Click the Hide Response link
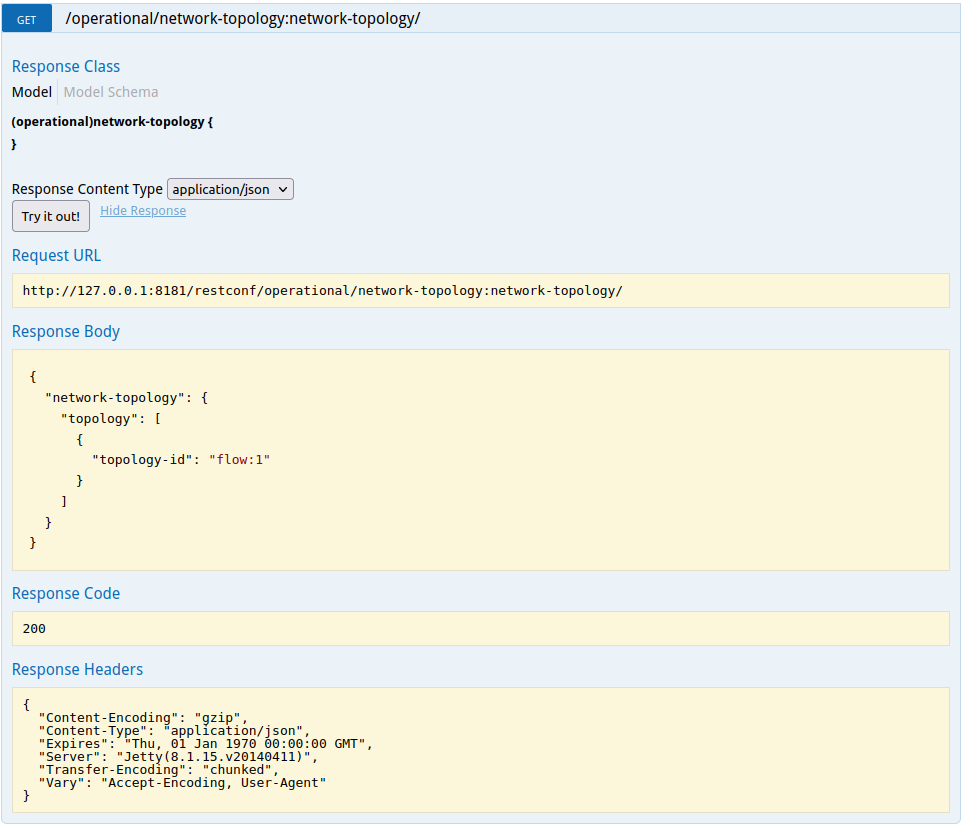Image resolution: width=961 pixels, height=828 pixels. click(143, 211)
